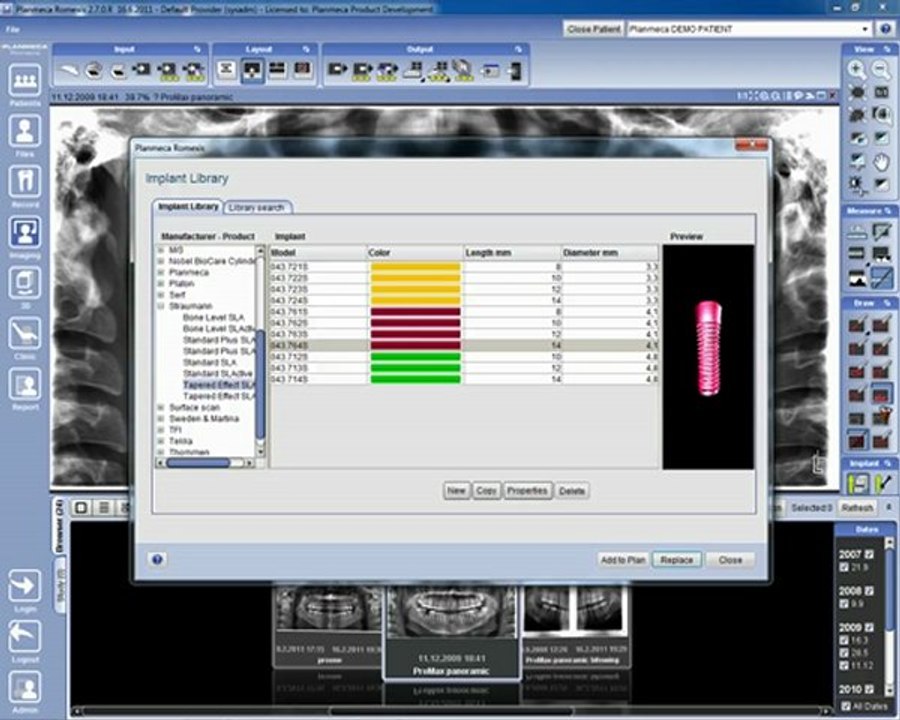Click the second Implant panel icon with pen

tap(882, 483)
